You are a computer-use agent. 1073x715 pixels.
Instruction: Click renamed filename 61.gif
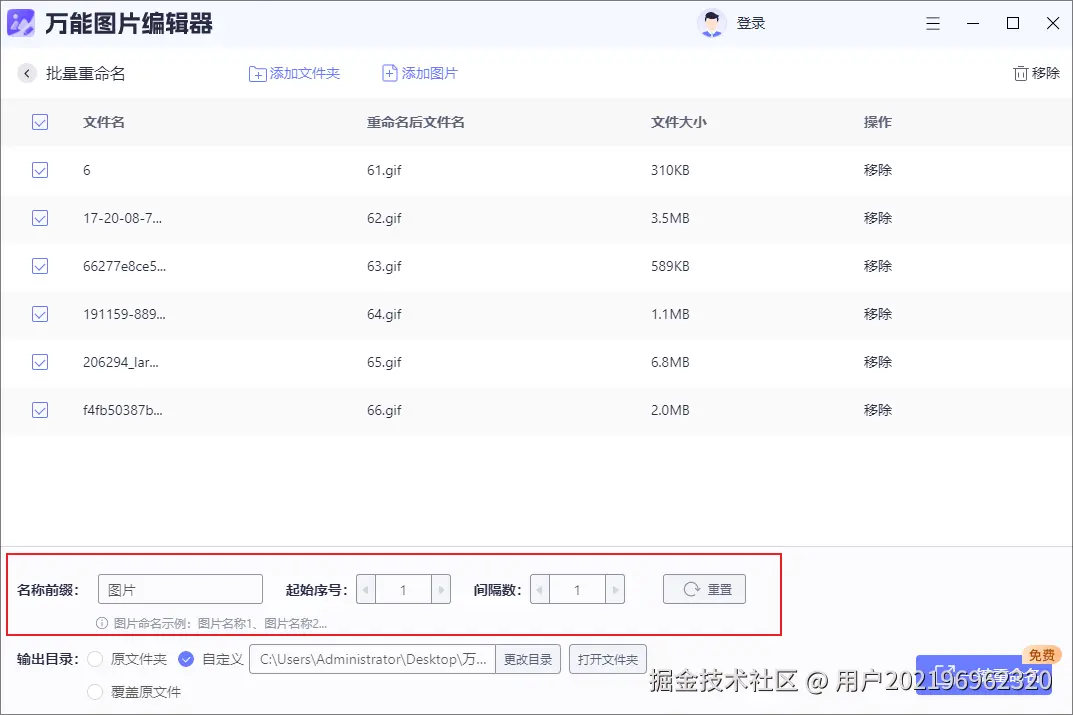384,170
